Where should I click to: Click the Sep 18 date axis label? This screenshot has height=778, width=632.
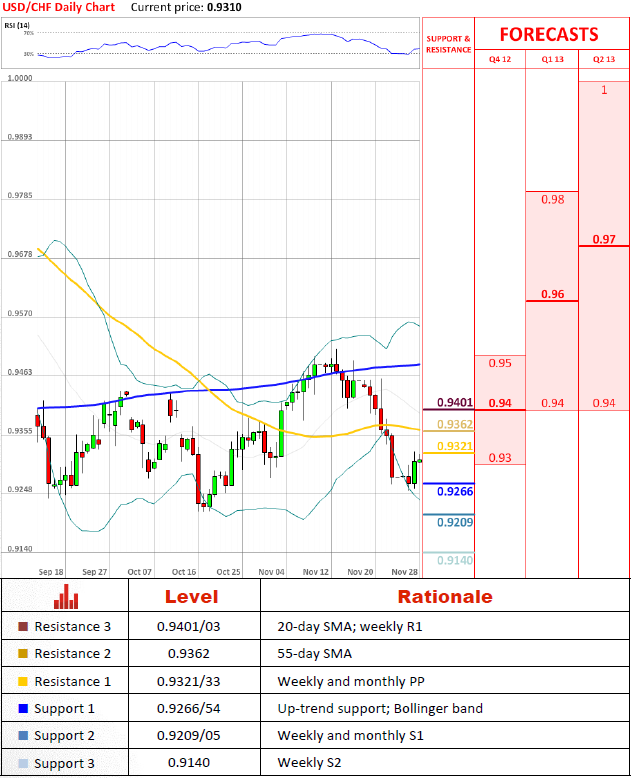tap(51, 572)
